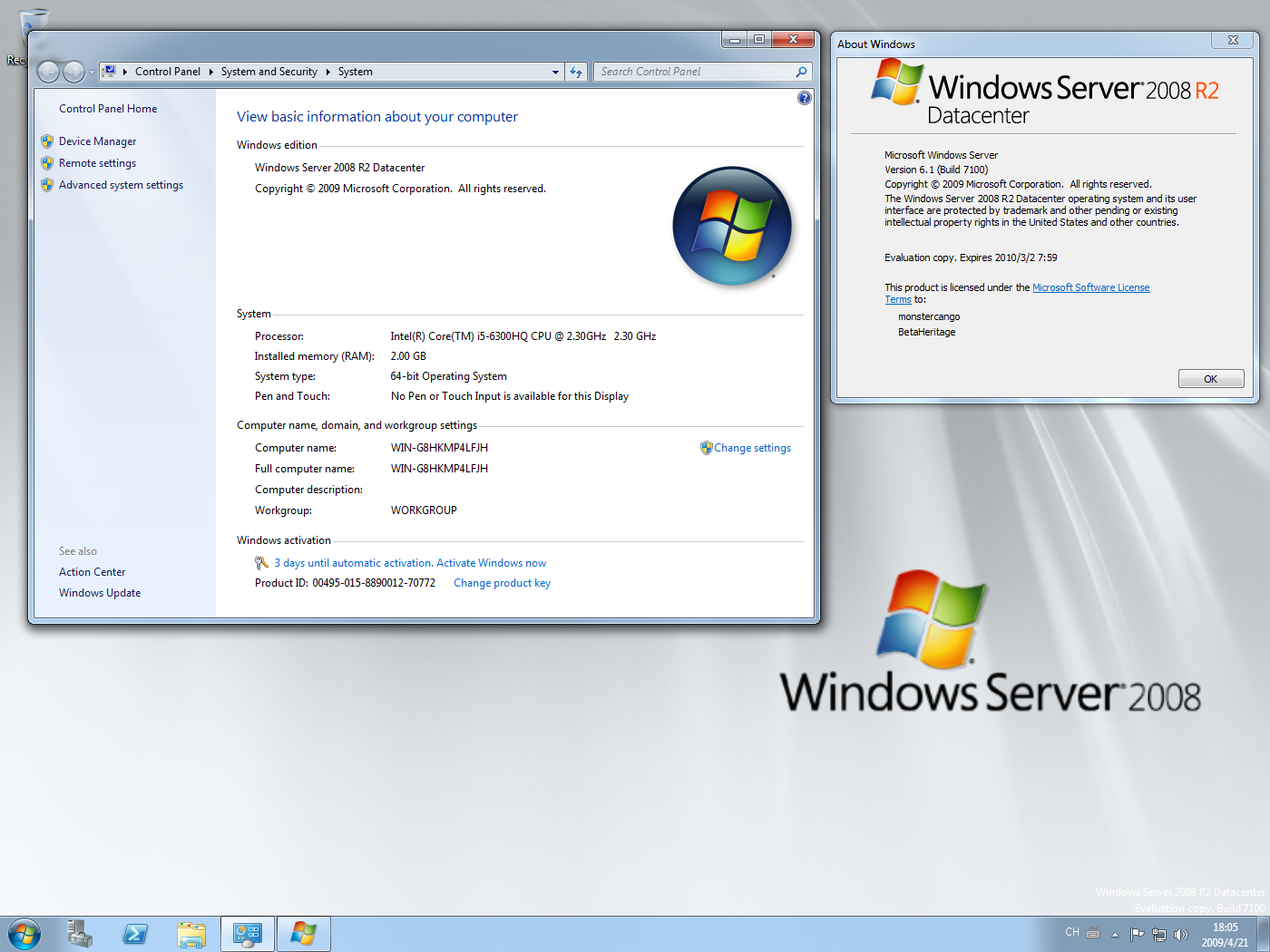Click the activation keys icon
The height and width of the screenshot is (952, 1270).
pos(261,563)
